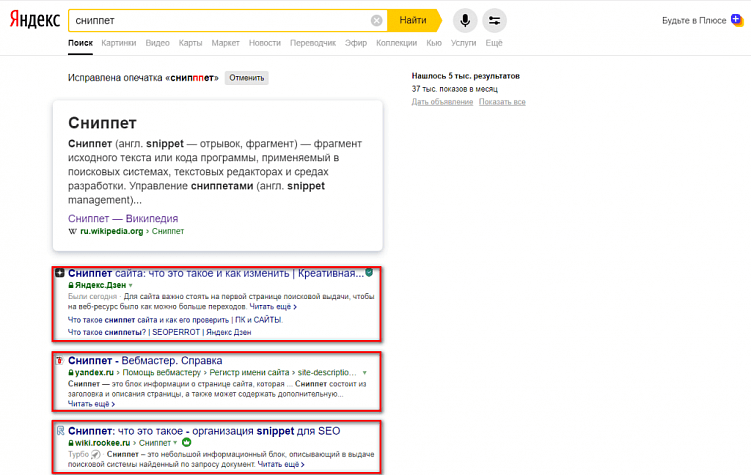Switch to the Видео tab
The width and height of the screenshot is (751, 475).
158,43
